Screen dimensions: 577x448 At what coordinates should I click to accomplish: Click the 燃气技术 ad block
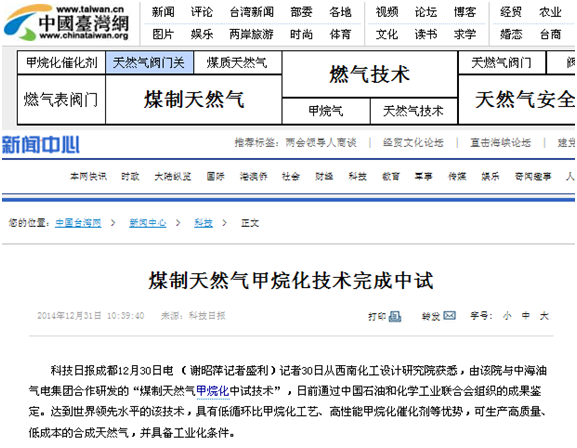click(x=369, y=74)
